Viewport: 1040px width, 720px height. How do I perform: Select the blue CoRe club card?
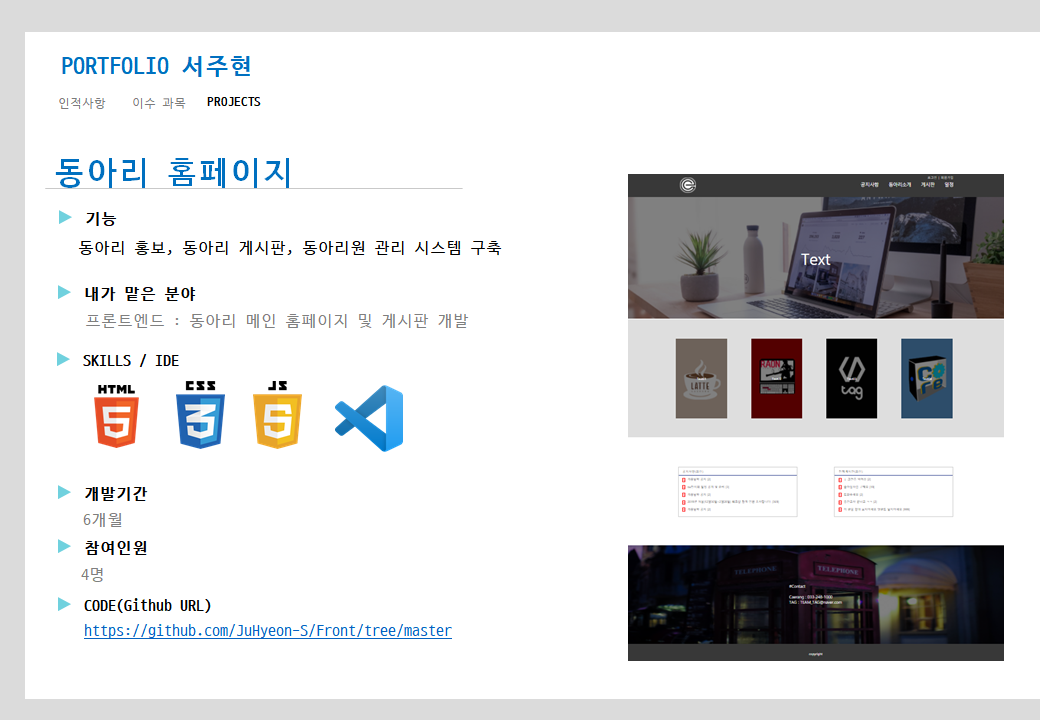point(927,379)
